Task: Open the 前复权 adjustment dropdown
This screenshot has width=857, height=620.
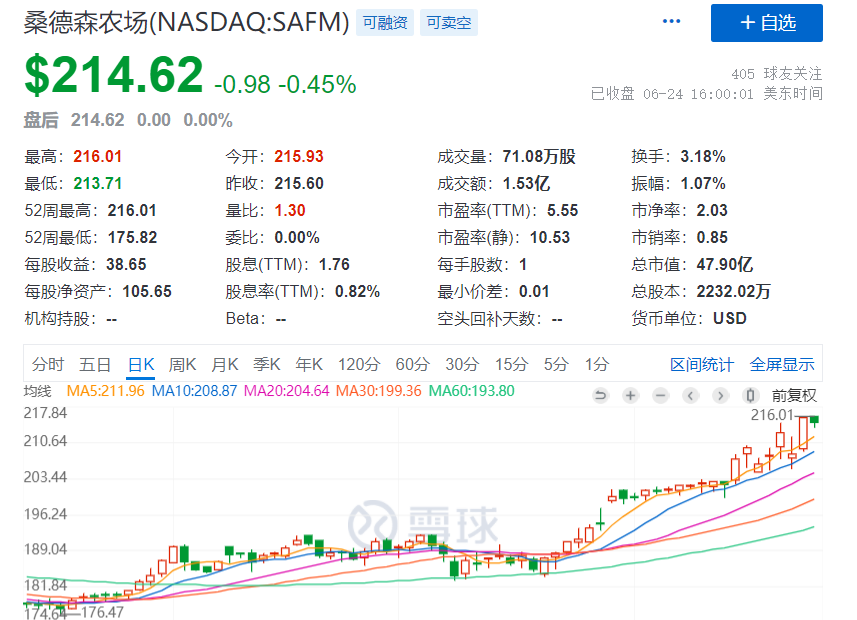Action: pos(794,395)
